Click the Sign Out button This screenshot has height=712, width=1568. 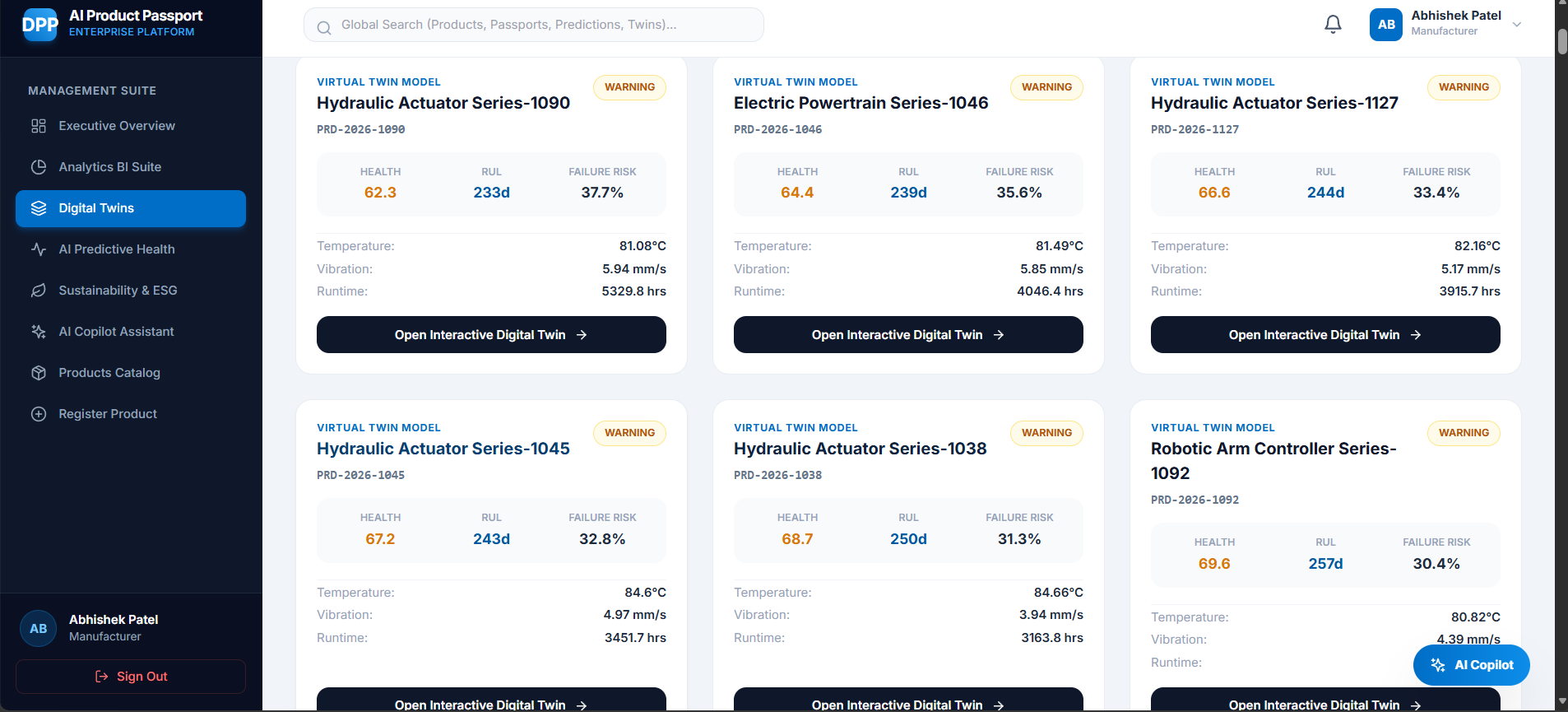click(x=131, y=677)
